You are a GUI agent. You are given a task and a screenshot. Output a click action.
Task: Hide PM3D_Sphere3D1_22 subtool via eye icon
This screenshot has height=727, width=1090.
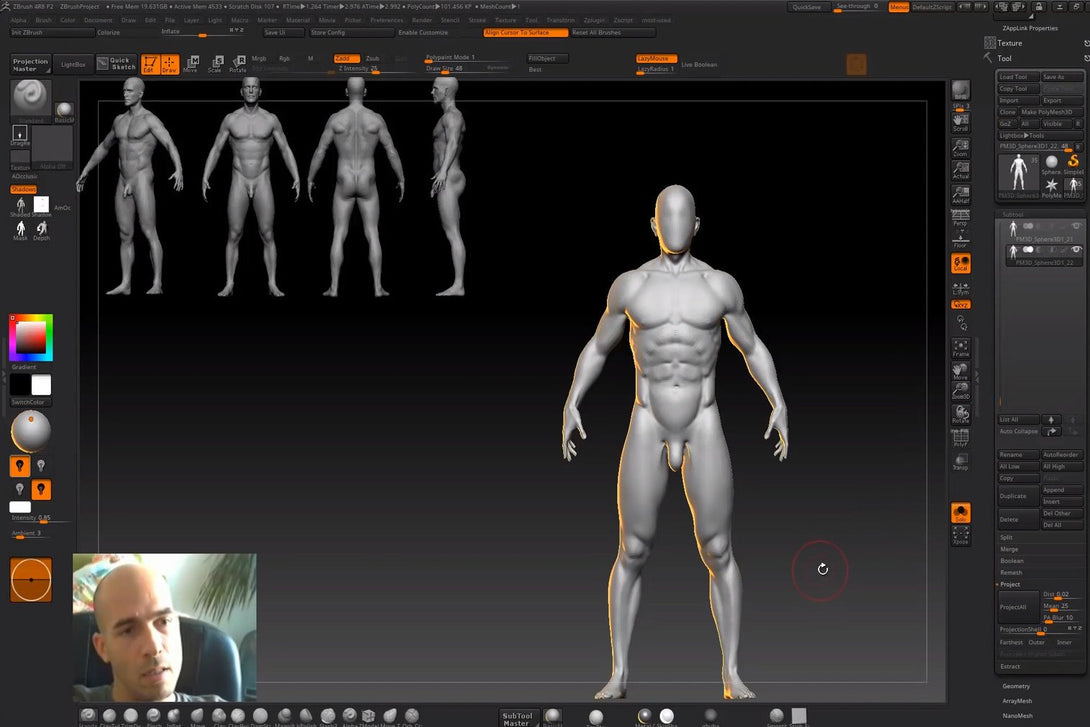pyautogui.click(x=1077, y=250)
